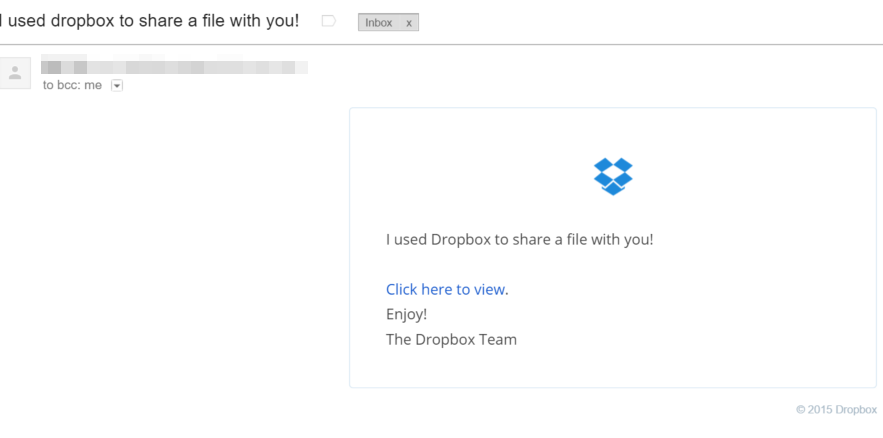The image size is (883, 438).
Task: Click the importance marker label icon
Action: [328, 21]
